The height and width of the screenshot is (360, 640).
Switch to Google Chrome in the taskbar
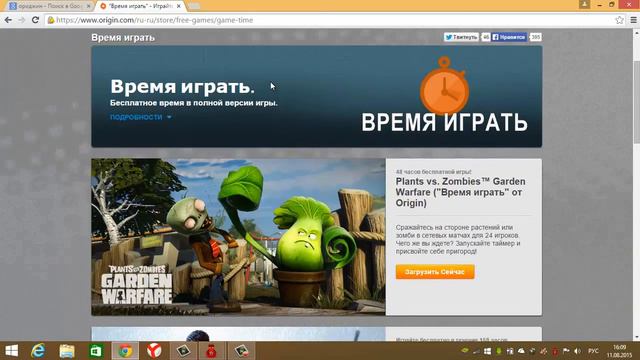pos(125,351)
